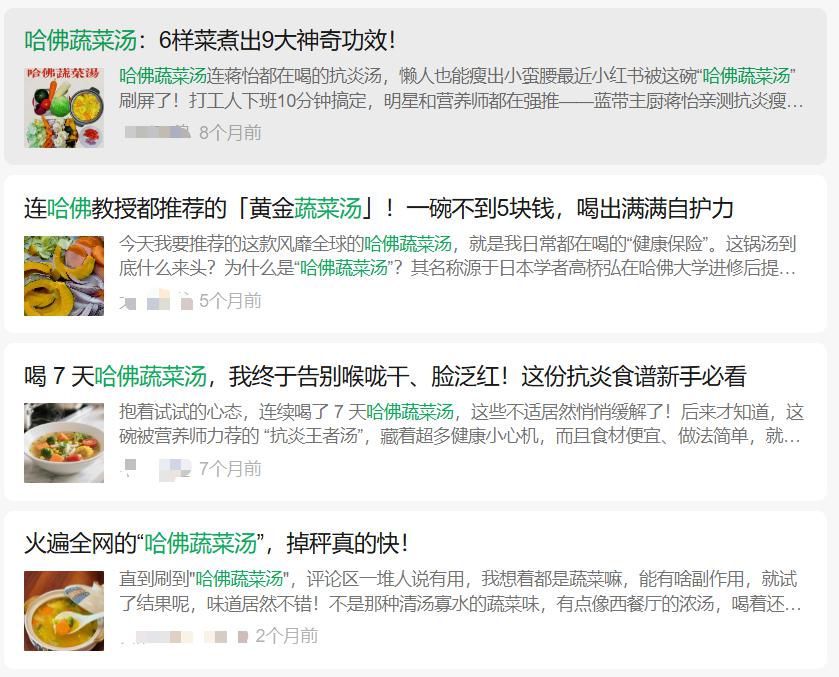
Task: Click the snippet starting 哈佛蔬菜汤连蒋怡都在喝的抗炎汤
Action: (x=461, y=88)
